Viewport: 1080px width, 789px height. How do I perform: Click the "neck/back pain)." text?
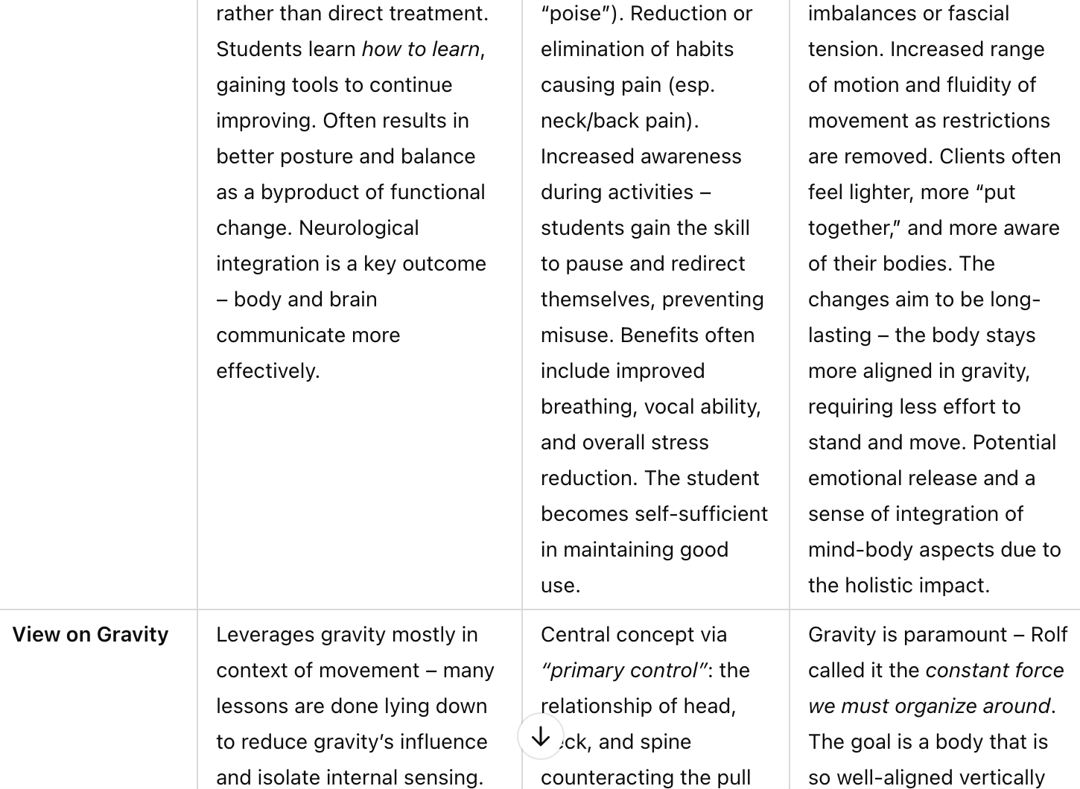(620, 120)
